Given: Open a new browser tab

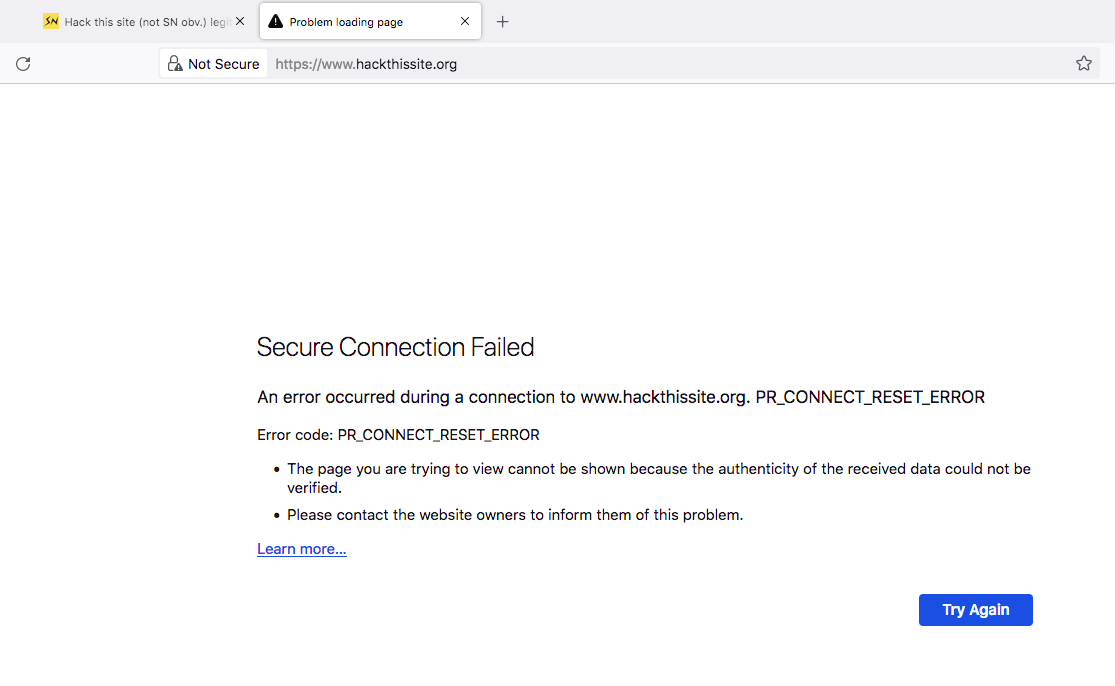Looking at the screenshot, I should pyautogui.click(x=503, y=22).
